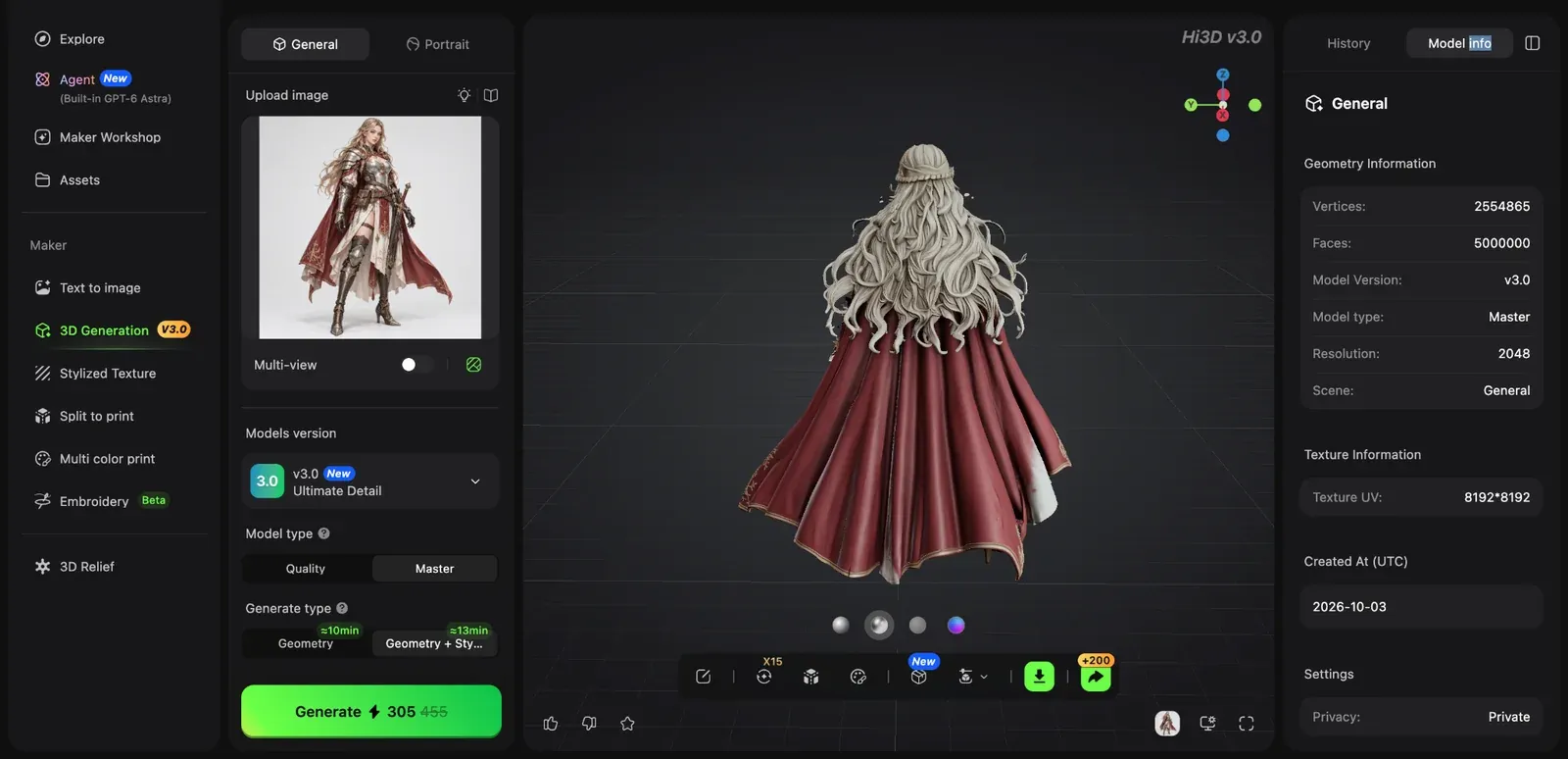Click the Generate type help question icon

pyautogui.click(x=342, y=608)
